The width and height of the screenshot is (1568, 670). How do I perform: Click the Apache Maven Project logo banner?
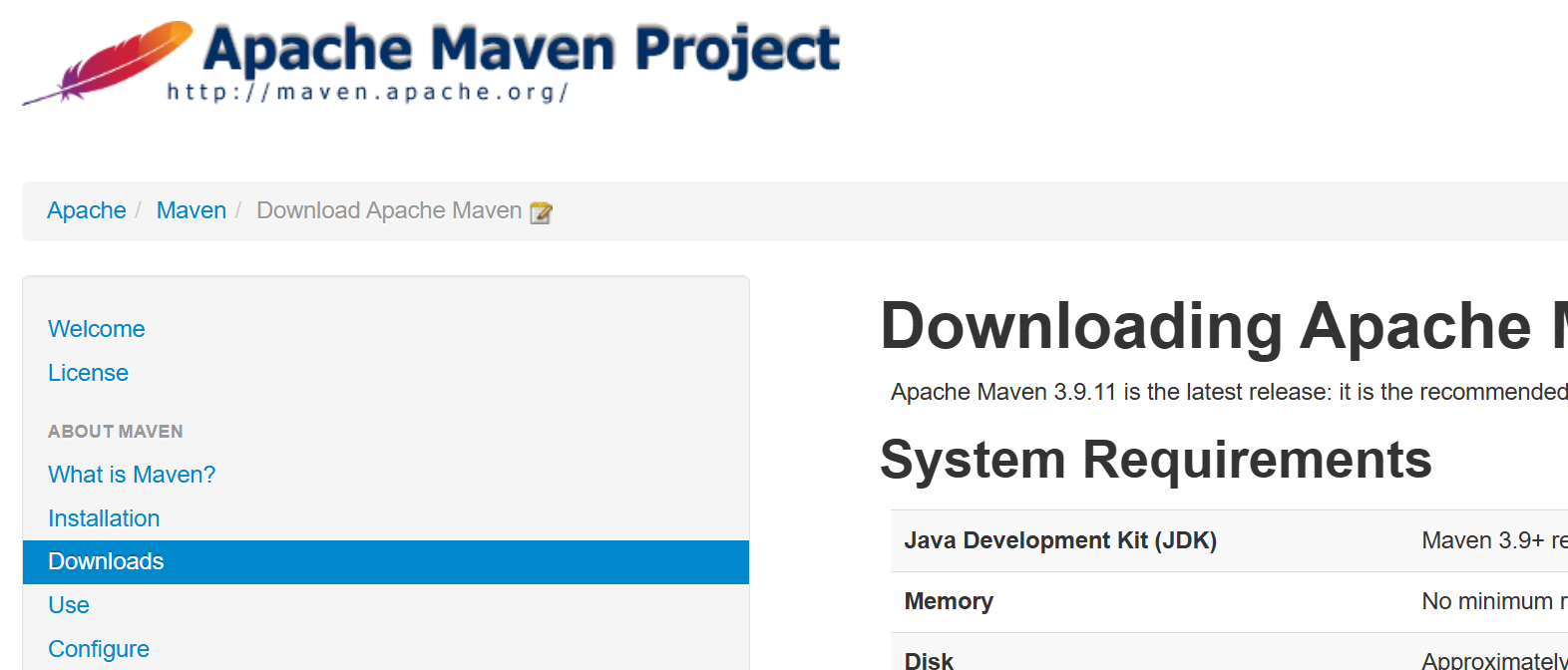pos(431,62)
